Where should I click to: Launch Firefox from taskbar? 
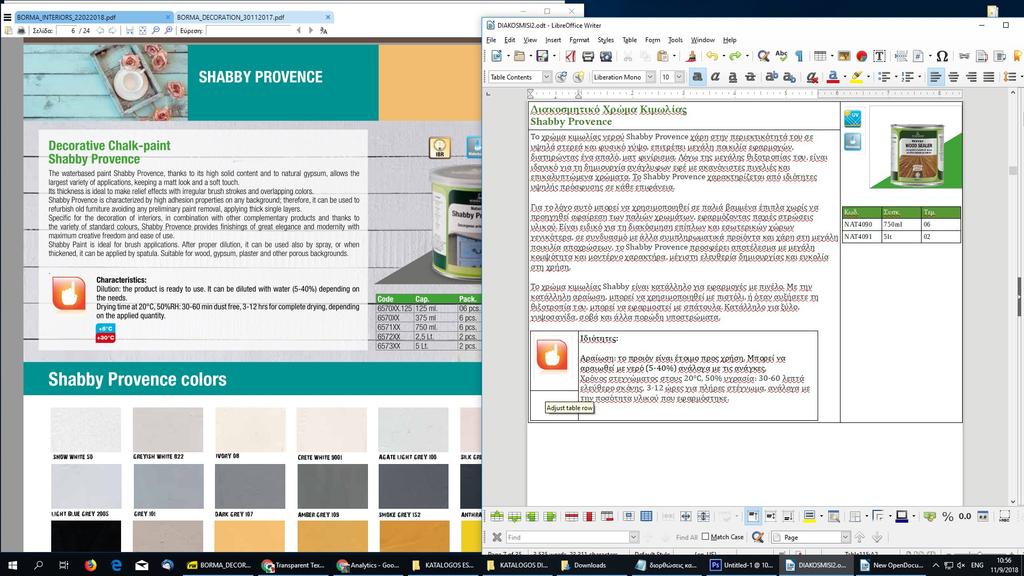click(90, 566)
